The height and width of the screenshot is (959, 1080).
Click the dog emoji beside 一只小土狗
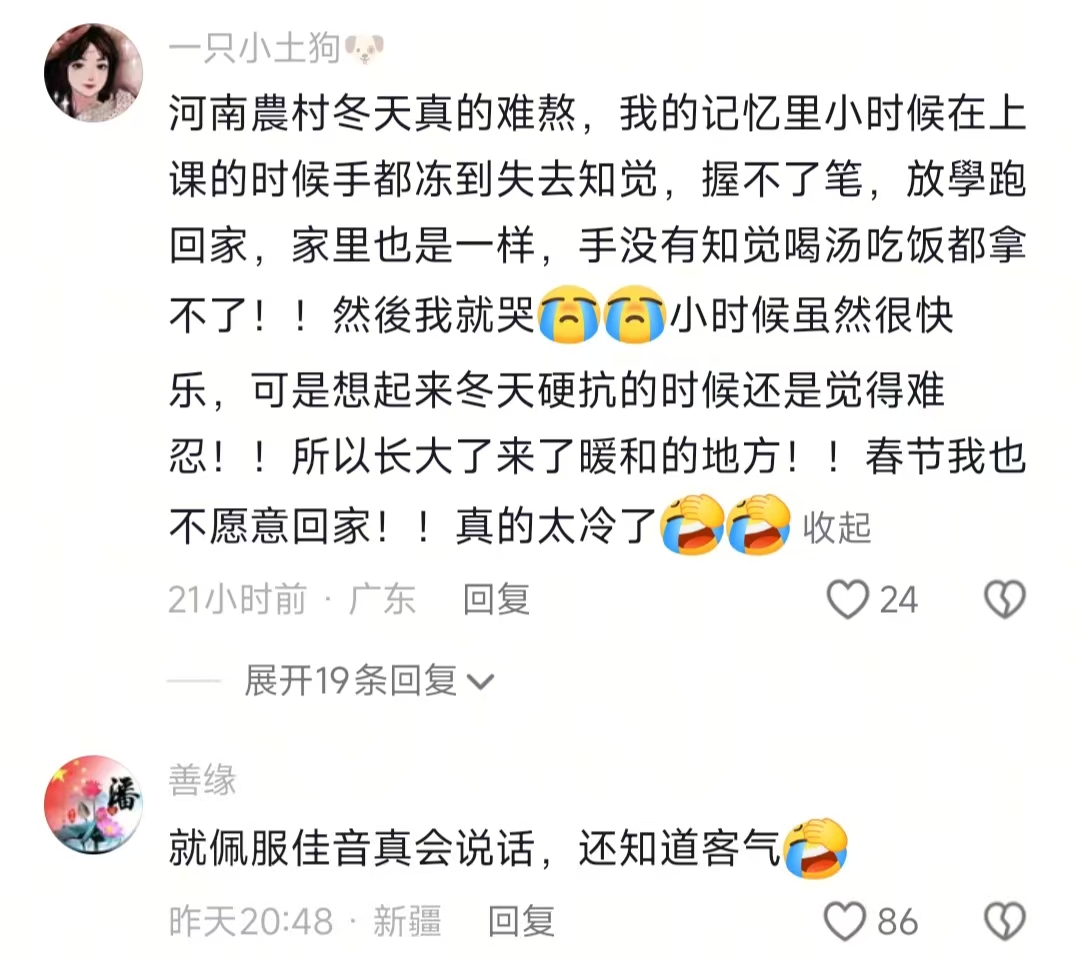(x=364, y=50)
